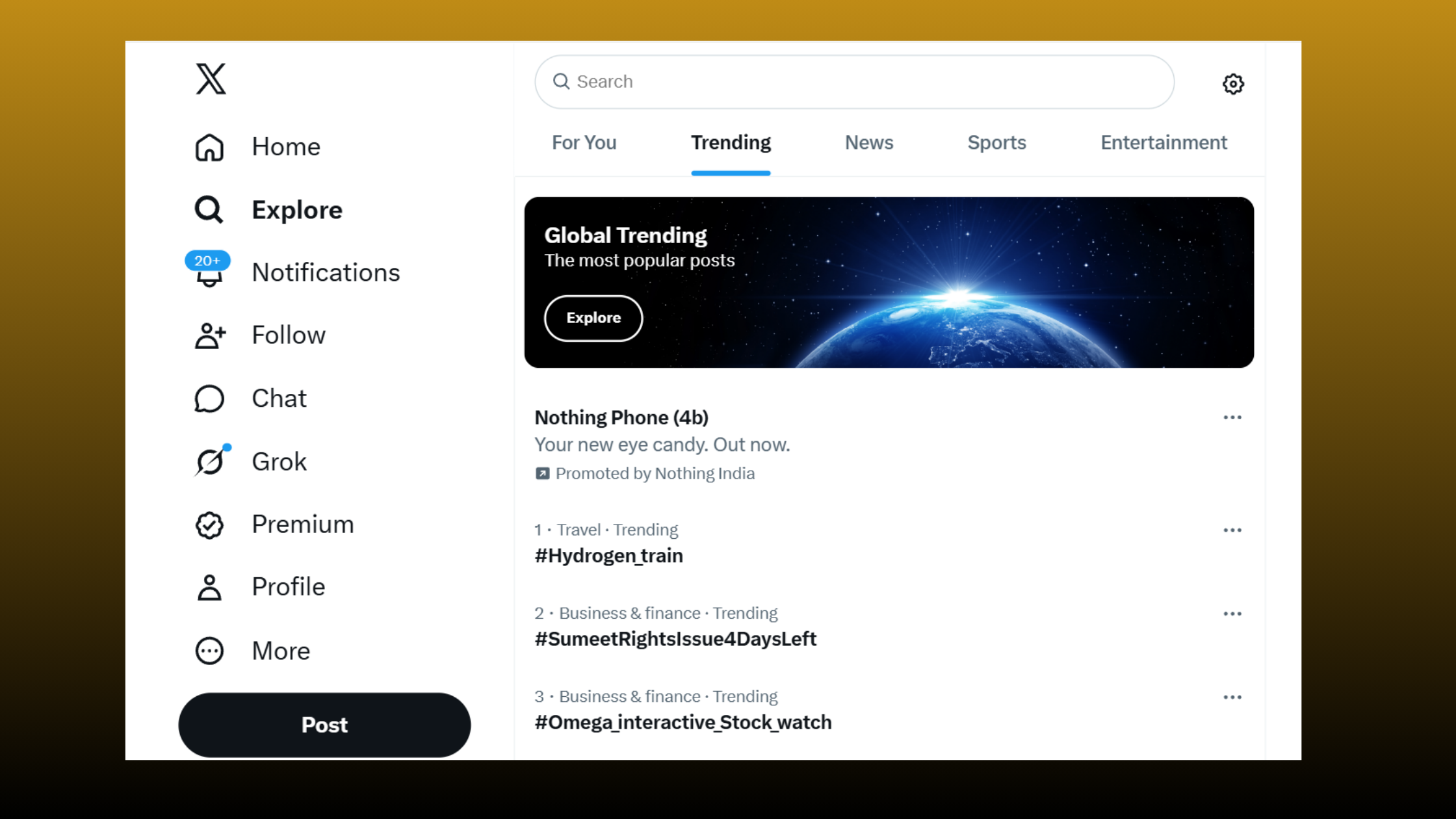Image resolution: width=1456 pixels, height=819 pixels.
Task: Open the Entertainment tab
Action: (1163, 142)
